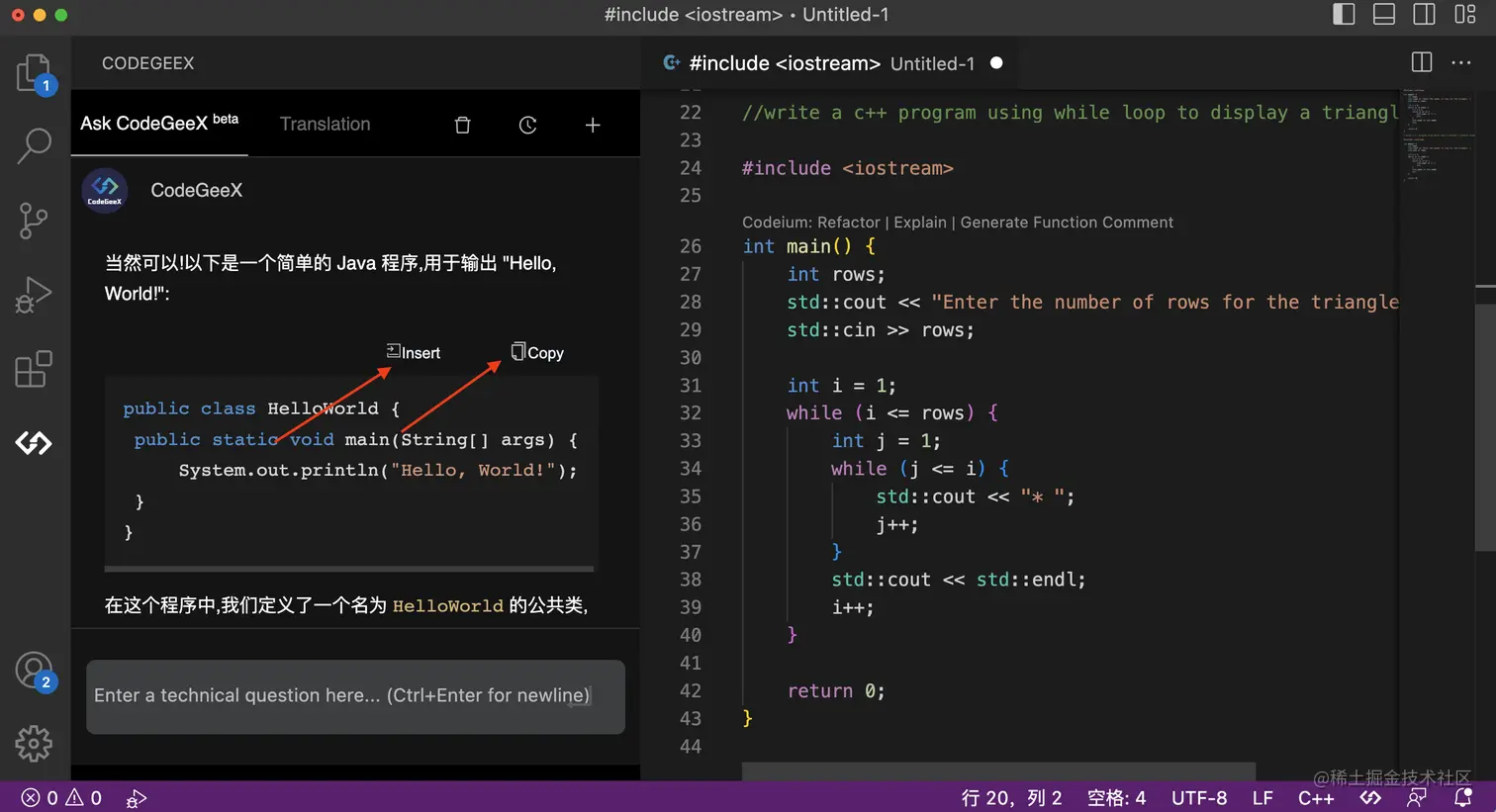The width and height of the screenshot is (1496, 812).
Task: Click the CodeGeeX avatar logo
Action: click(105, 190)
